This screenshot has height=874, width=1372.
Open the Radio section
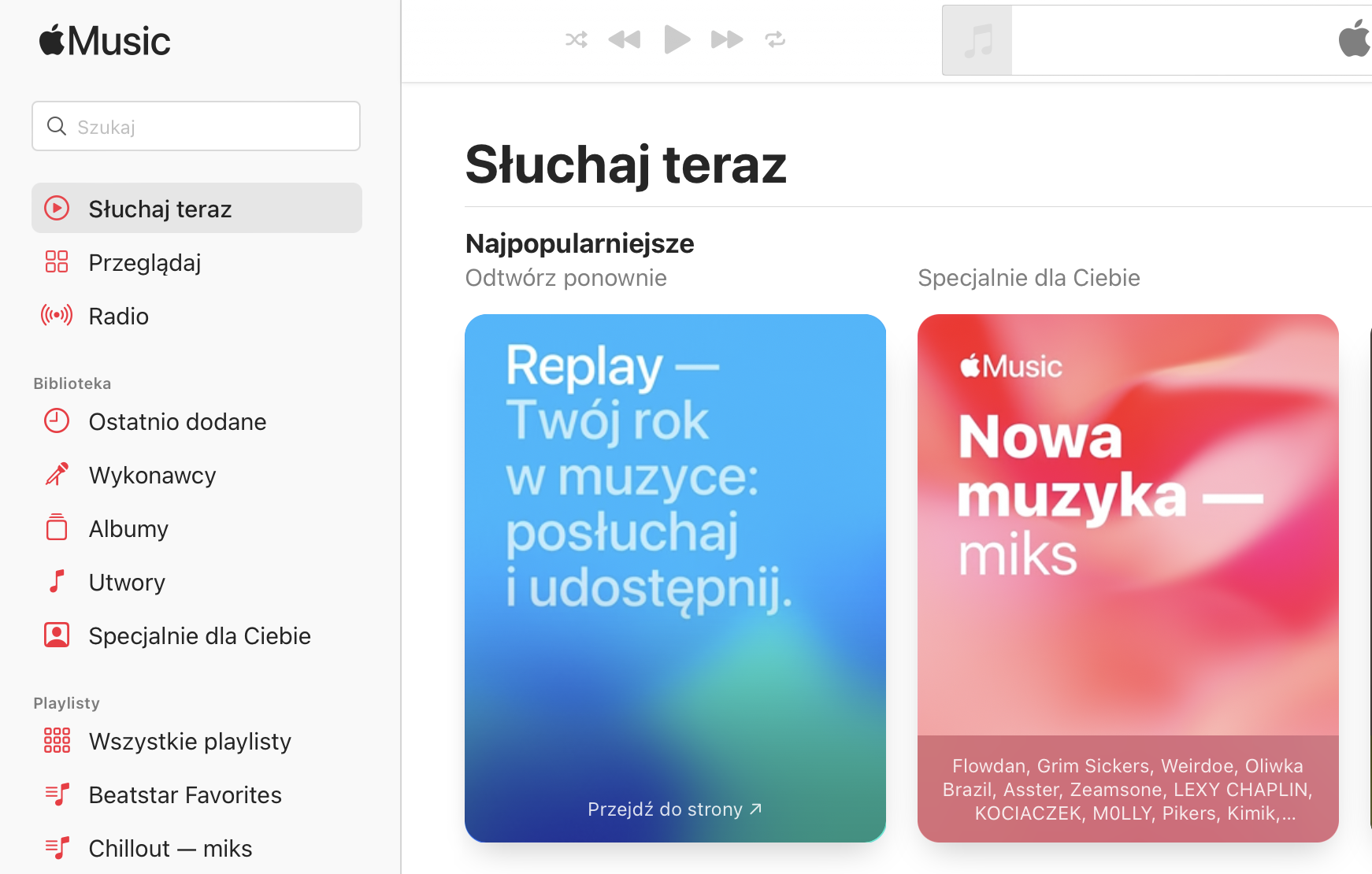[x=197, y=315]
